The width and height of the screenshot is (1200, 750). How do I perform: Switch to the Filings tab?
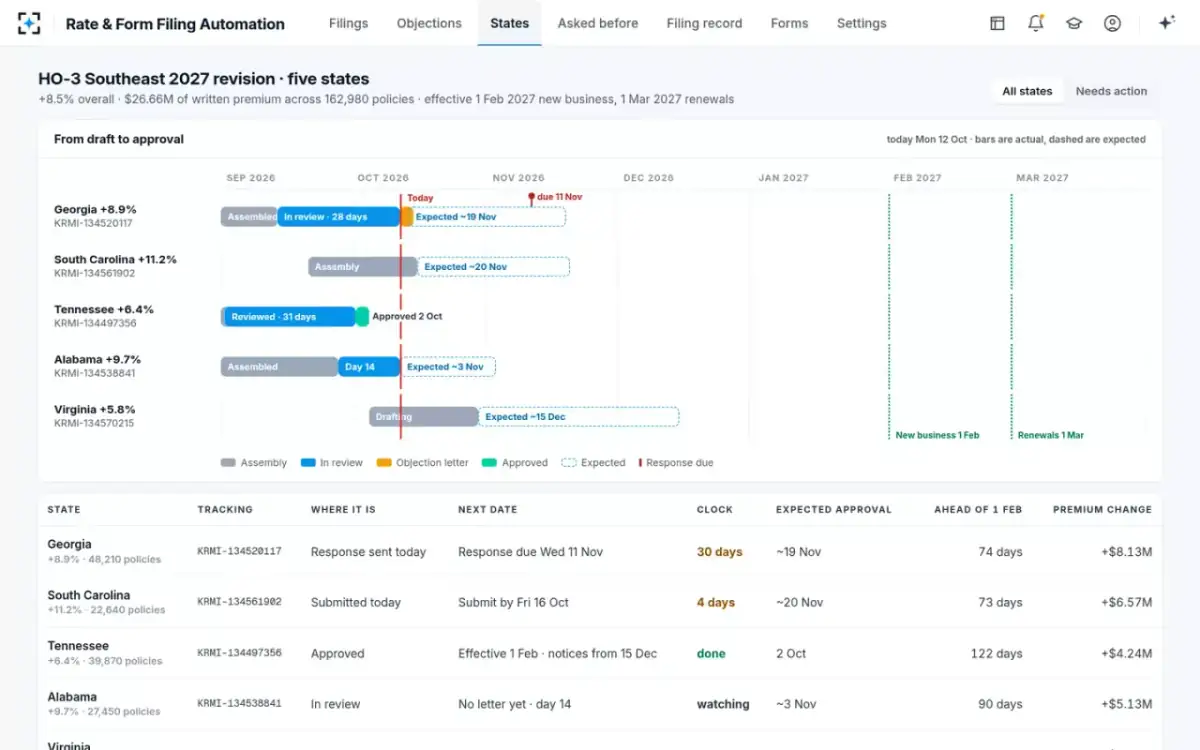point(348,23)
